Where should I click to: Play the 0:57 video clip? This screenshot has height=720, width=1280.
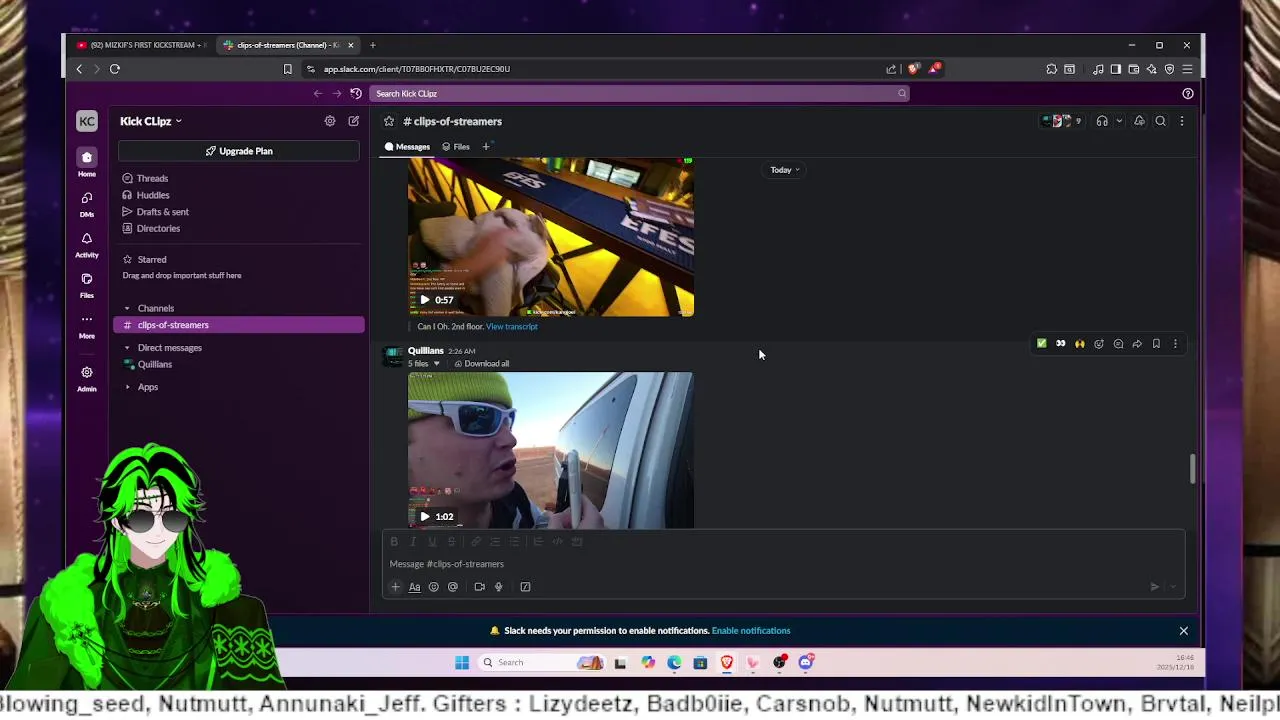pos(425,300)
